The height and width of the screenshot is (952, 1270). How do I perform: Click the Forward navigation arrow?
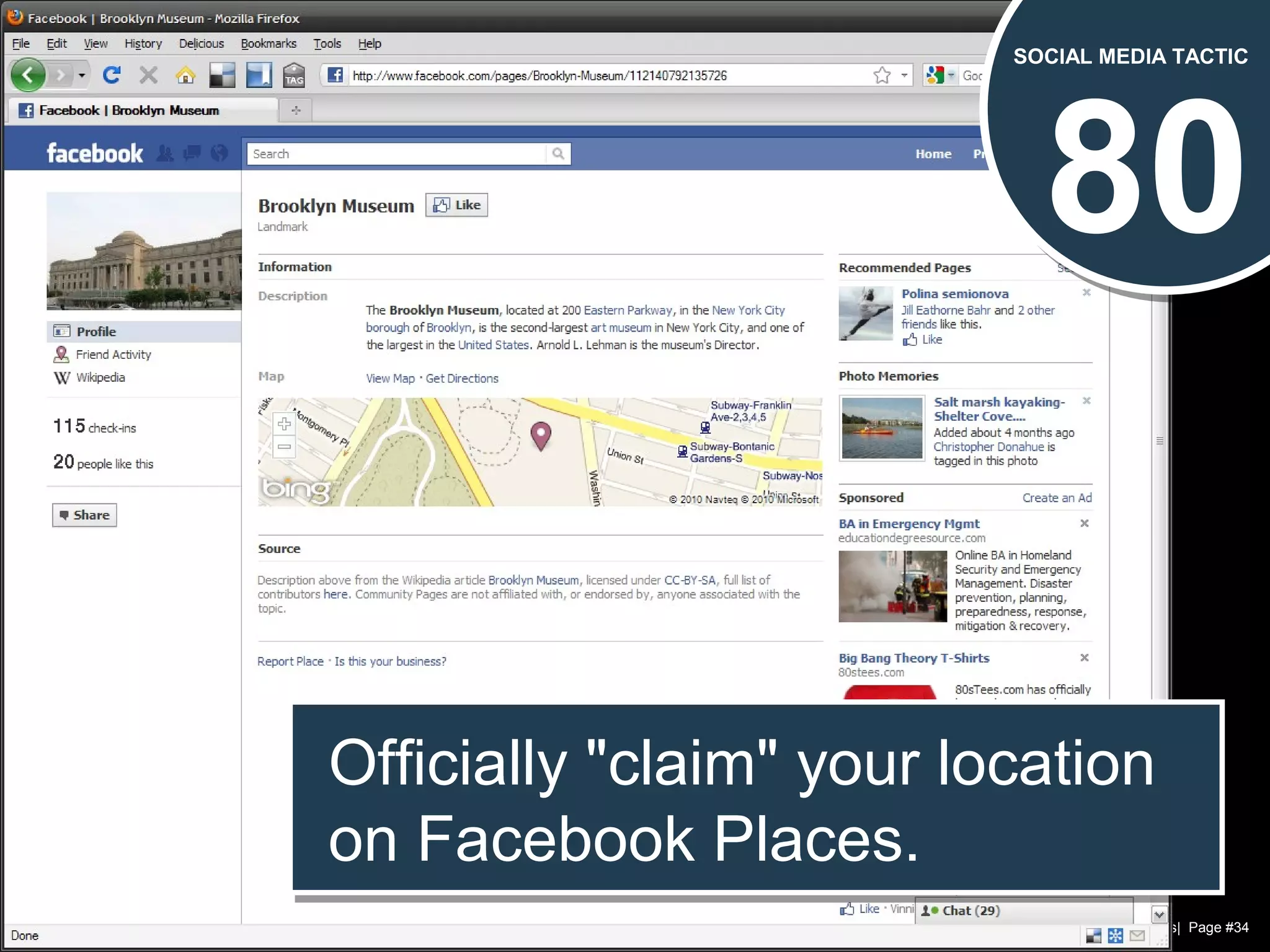pos(60,76)
